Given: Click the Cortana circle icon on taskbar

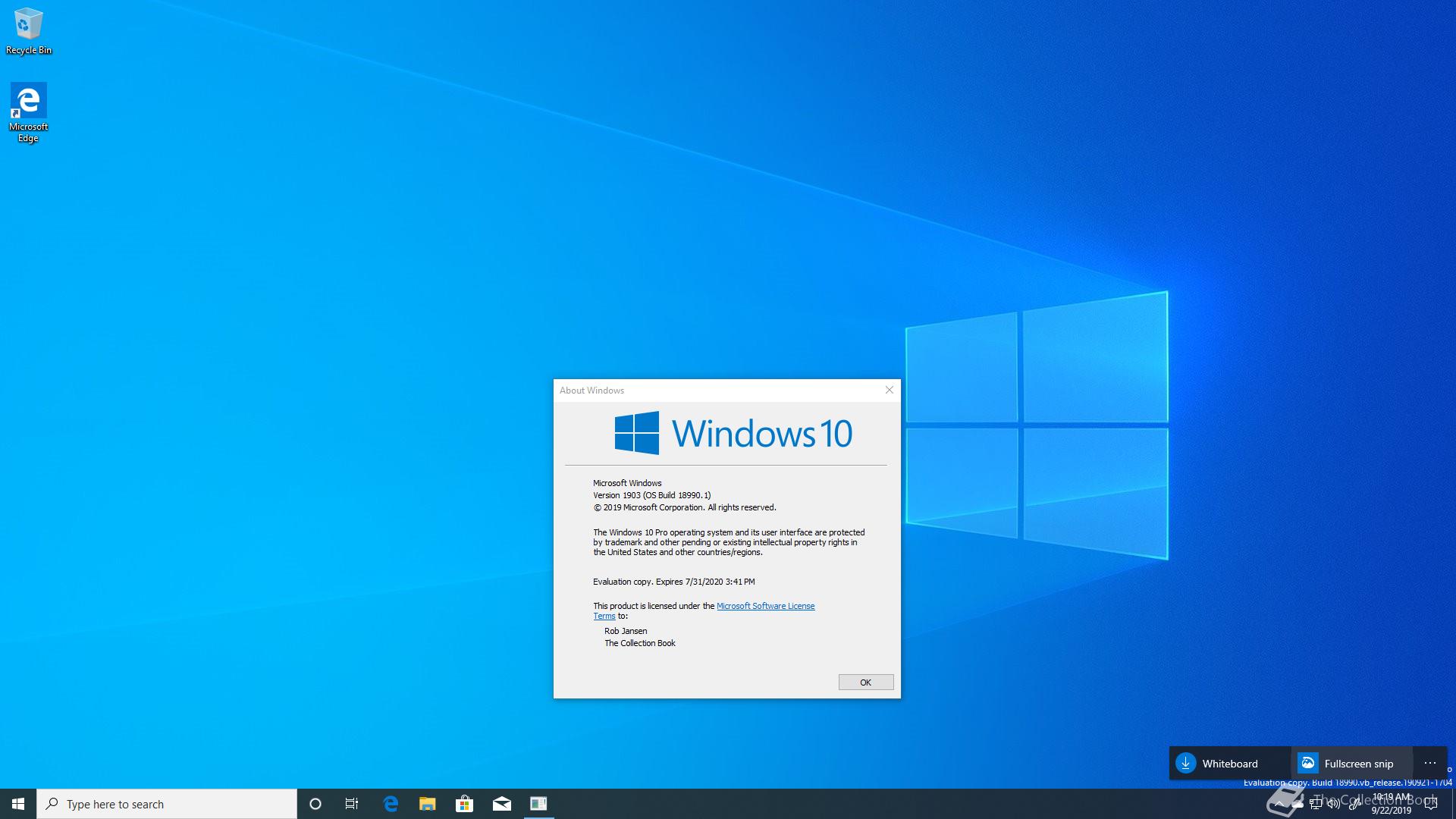Looking at the screenshot, I should [315, 804].
